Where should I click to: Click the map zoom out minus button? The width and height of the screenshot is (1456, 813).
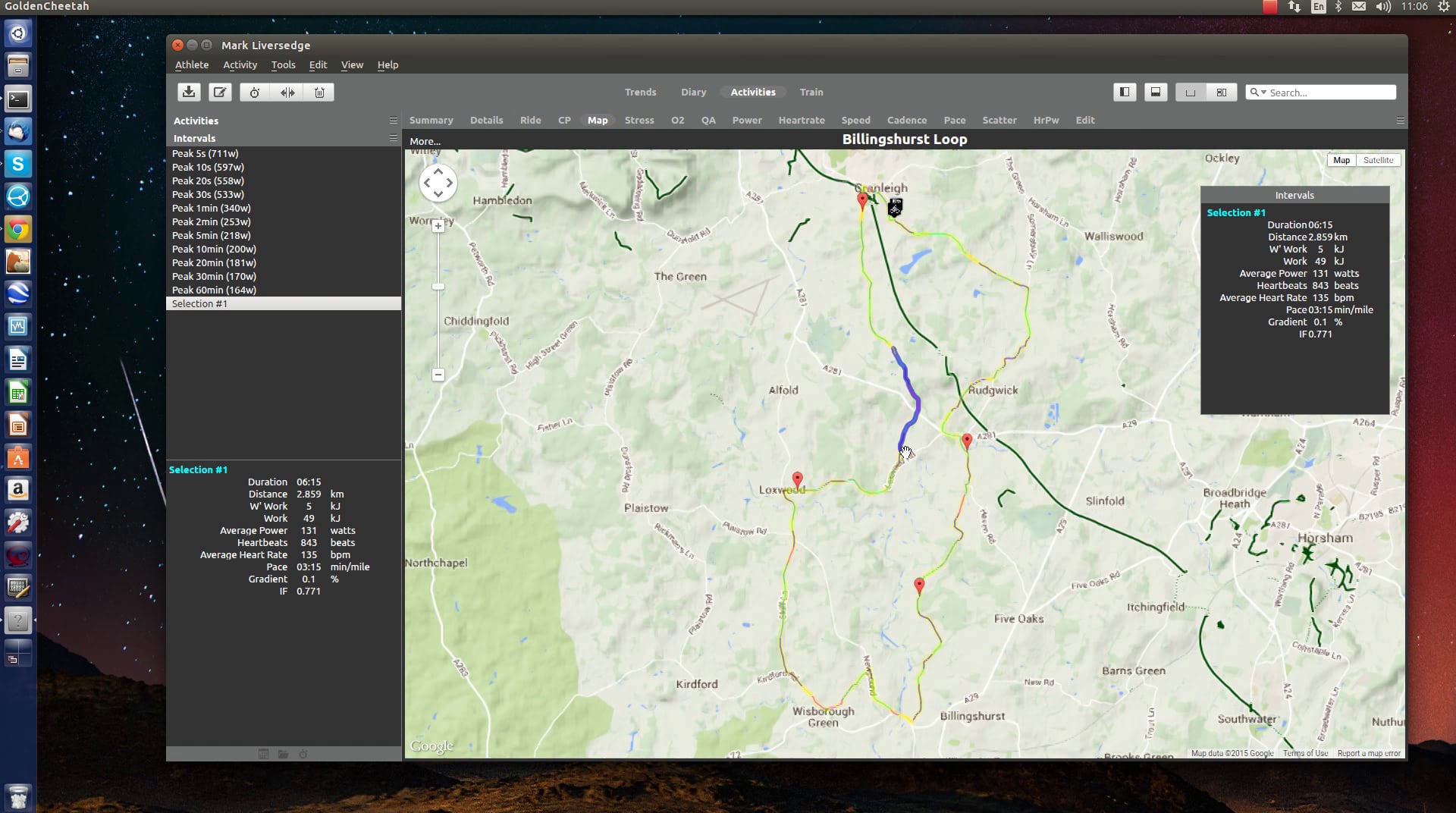(x=438, y=375)
